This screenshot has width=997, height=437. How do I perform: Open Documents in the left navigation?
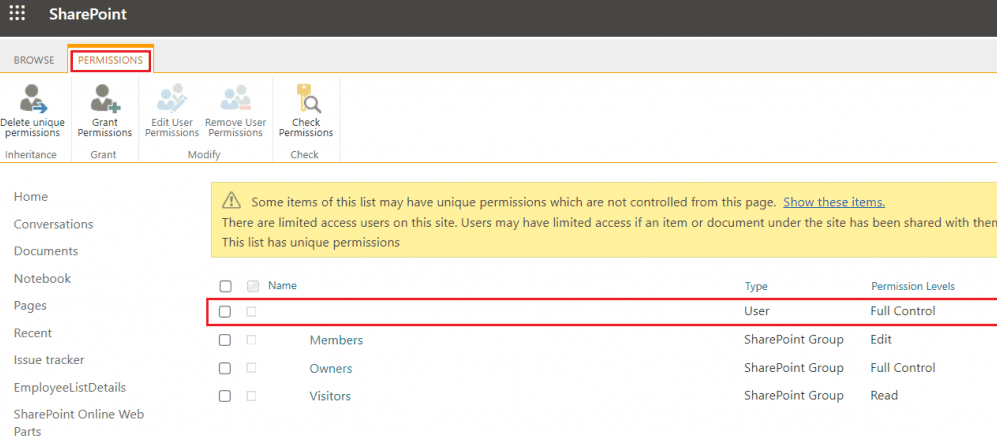pos(46,251)
